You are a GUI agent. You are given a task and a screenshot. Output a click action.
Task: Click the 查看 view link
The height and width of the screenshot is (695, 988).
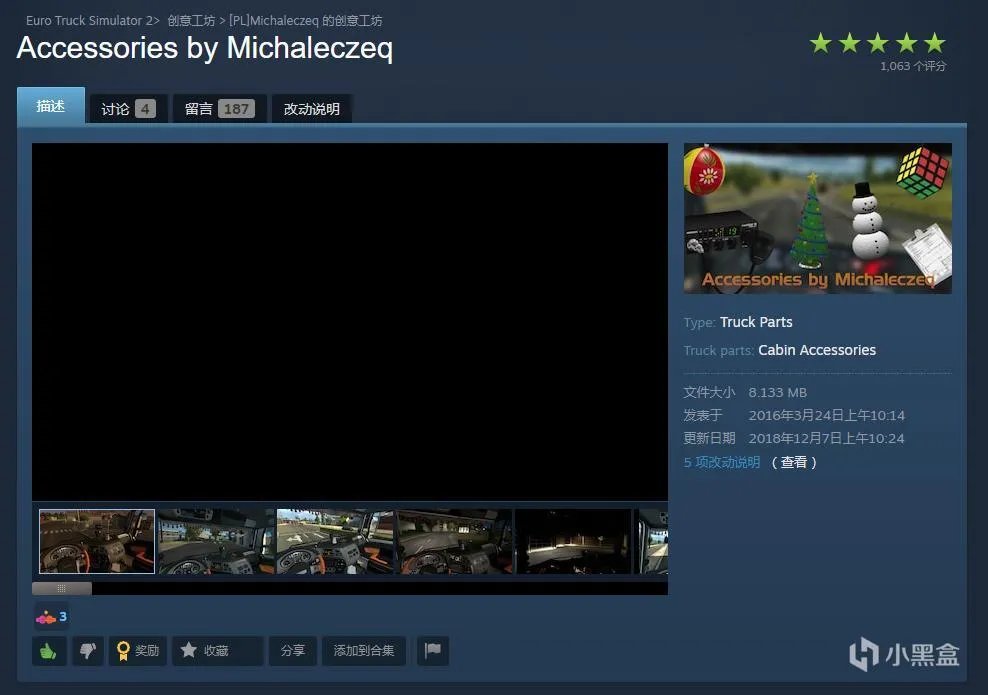[793, 462]
